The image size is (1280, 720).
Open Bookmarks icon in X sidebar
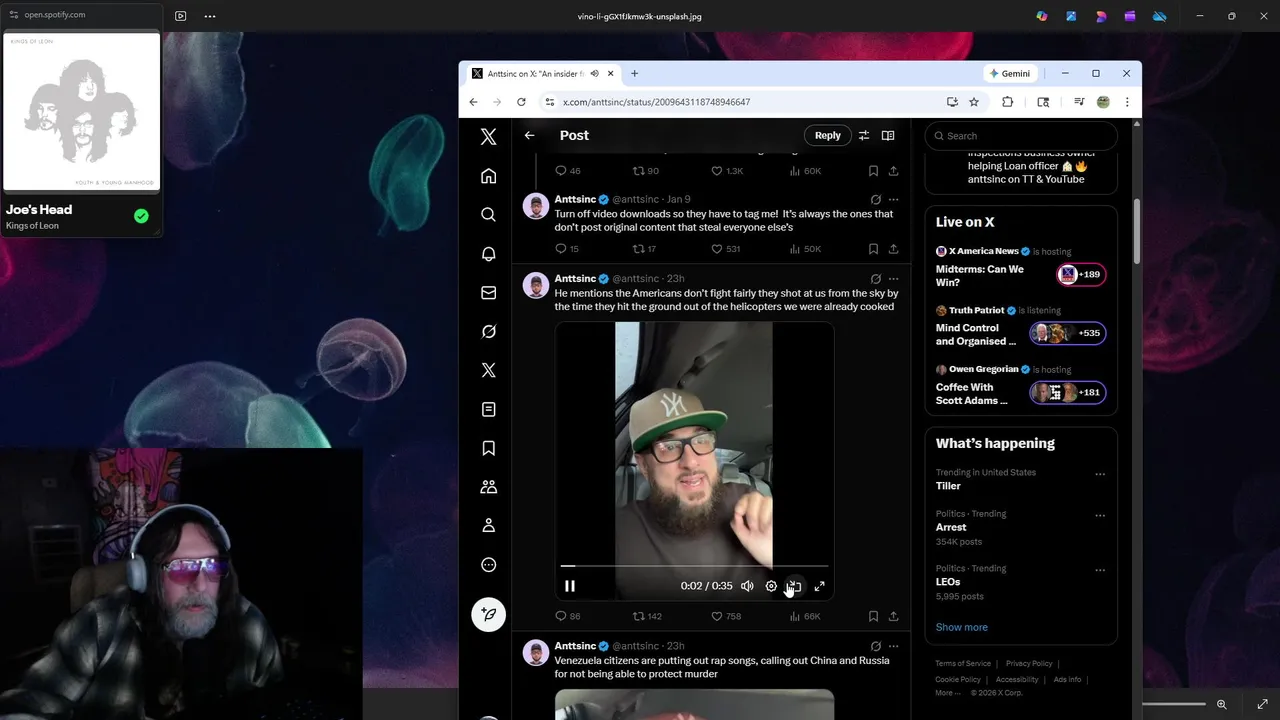pos(488,448)
